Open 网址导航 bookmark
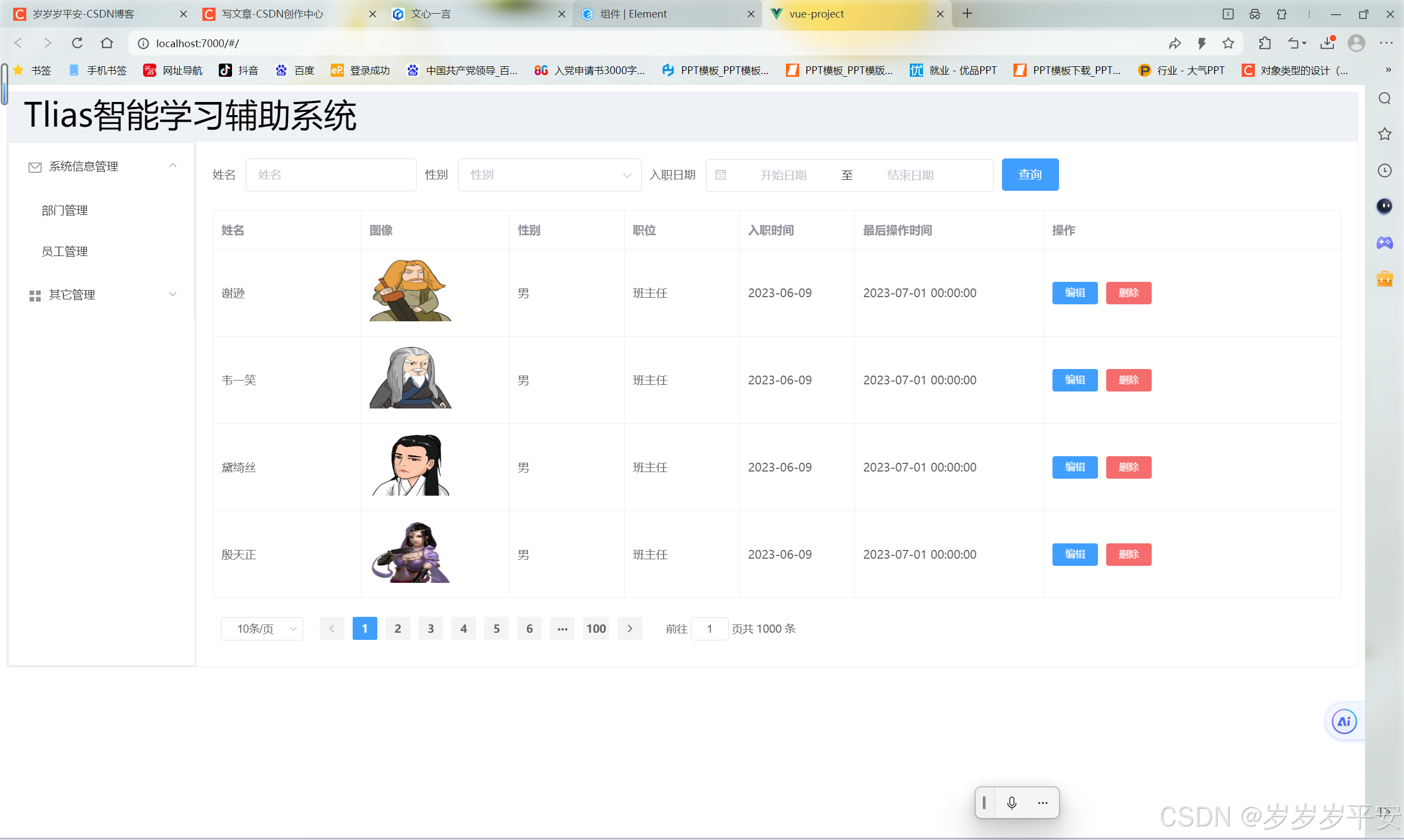 [173, 70]
